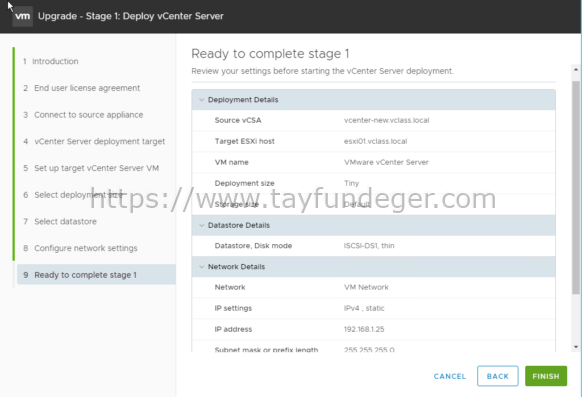
Task: Select the value vcenter-new.vclass.local
Action: click(x=386, y=120)
